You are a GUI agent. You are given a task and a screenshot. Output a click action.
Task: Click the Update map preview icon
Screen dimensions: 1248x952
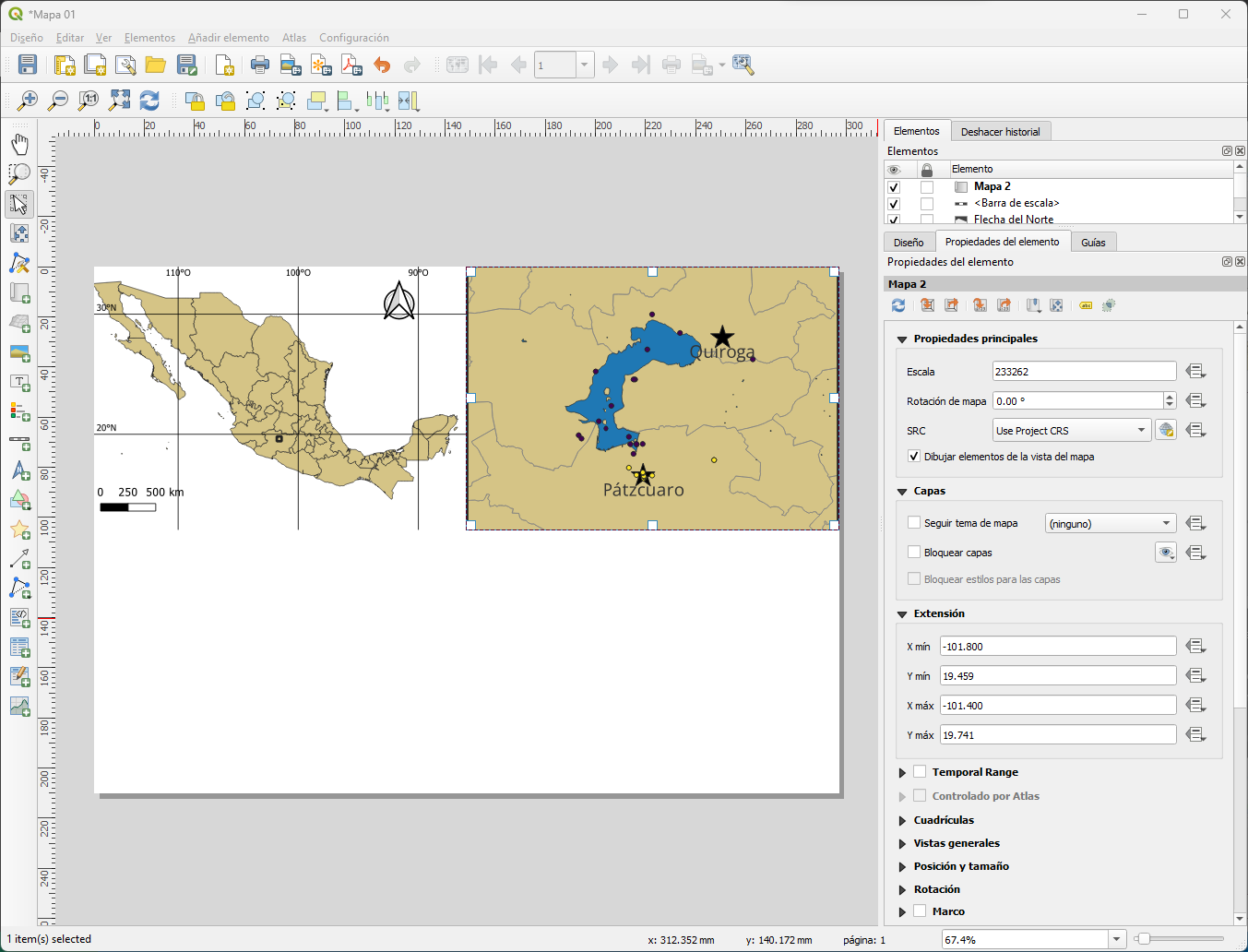pyautogui.click(x=898, y=305)
